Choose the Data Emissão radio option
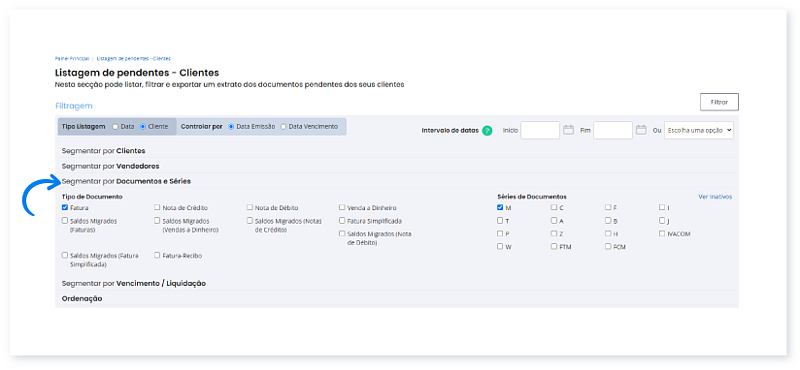Image resolution: width=800 pixels, height=370 pixels. 231,127
